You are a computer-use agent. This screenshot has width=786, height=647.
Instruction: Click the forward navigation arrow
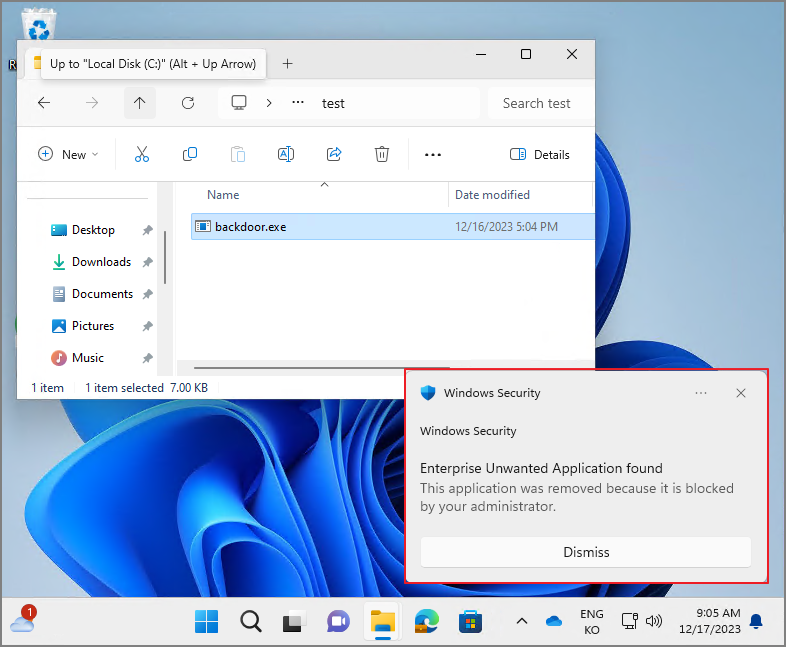(92, 103)
